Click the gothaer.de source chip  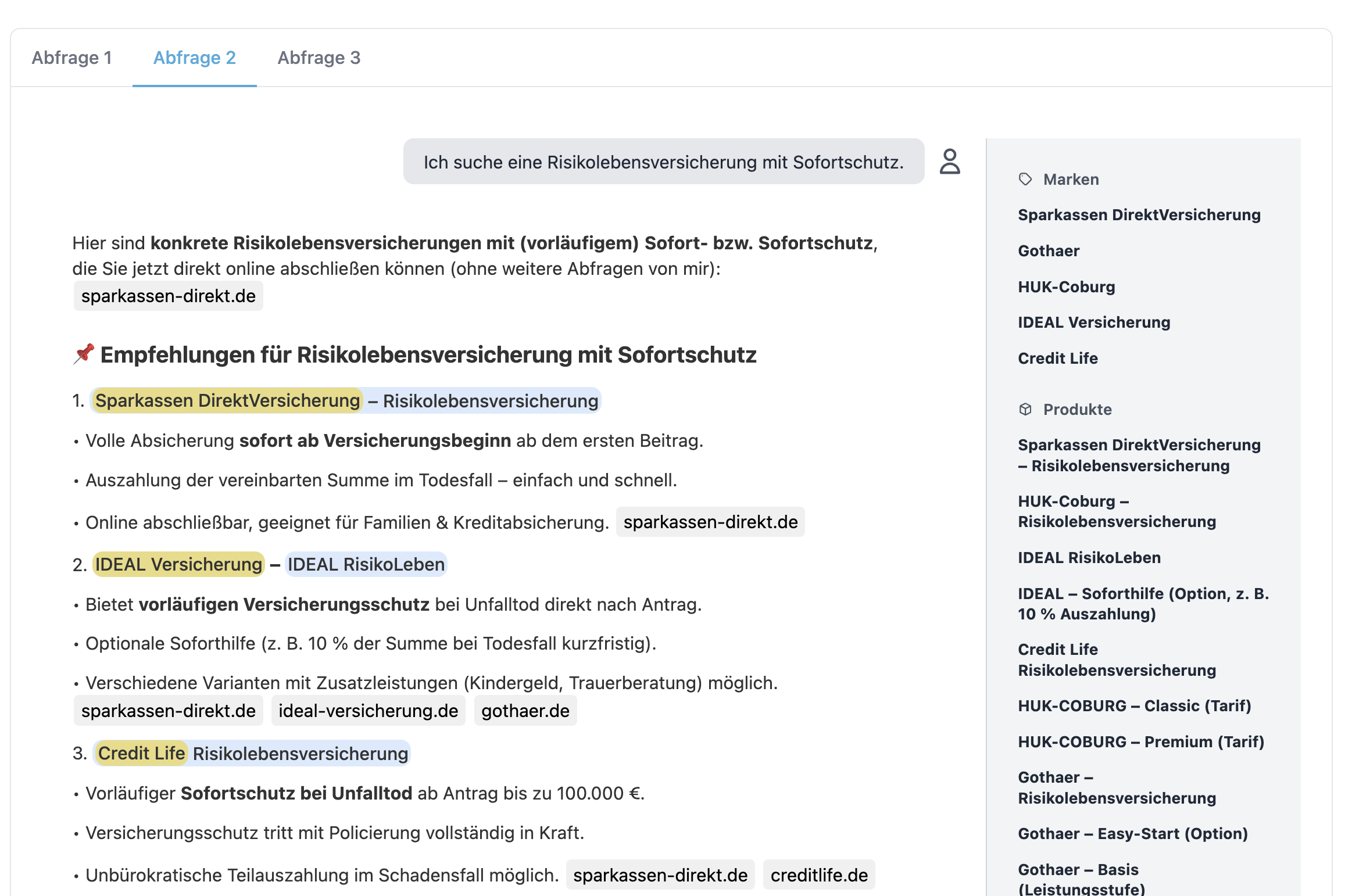[525, 710]
